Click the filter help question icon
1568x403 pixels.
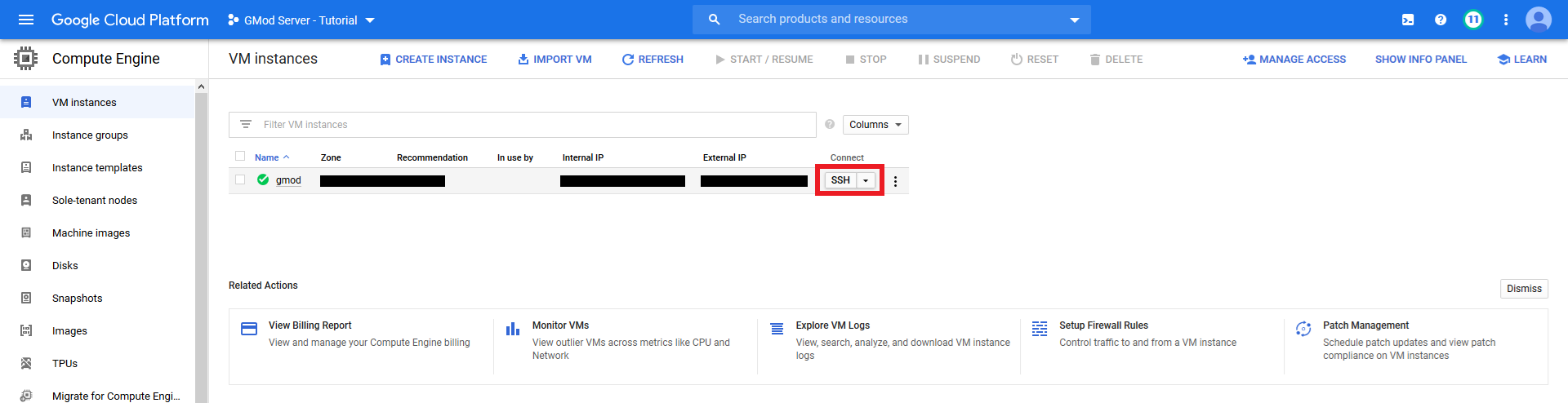pos(830,124)
